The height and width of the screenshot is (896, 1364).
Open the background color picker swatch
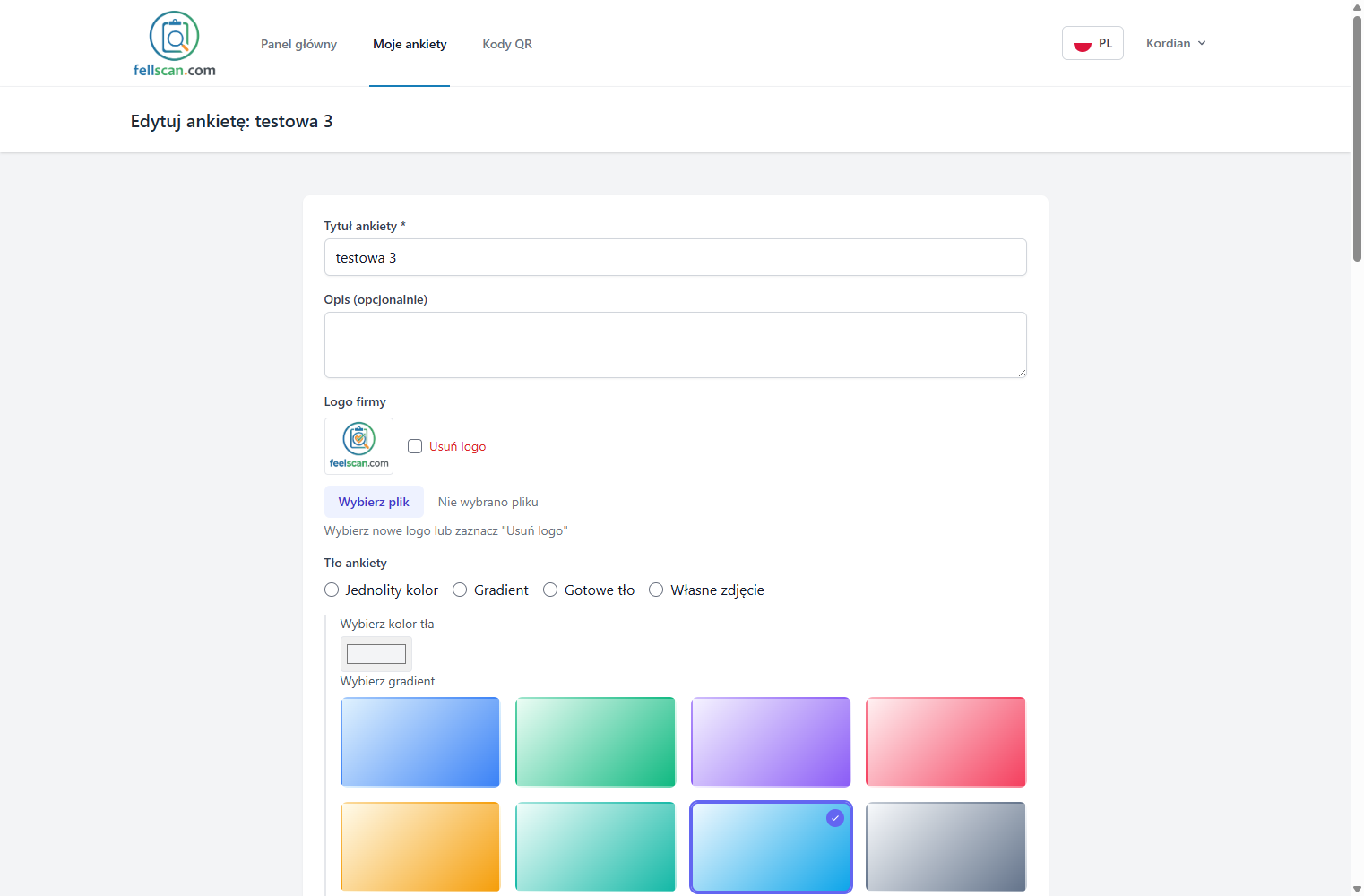pyautogui.click(x=376, y=654)
